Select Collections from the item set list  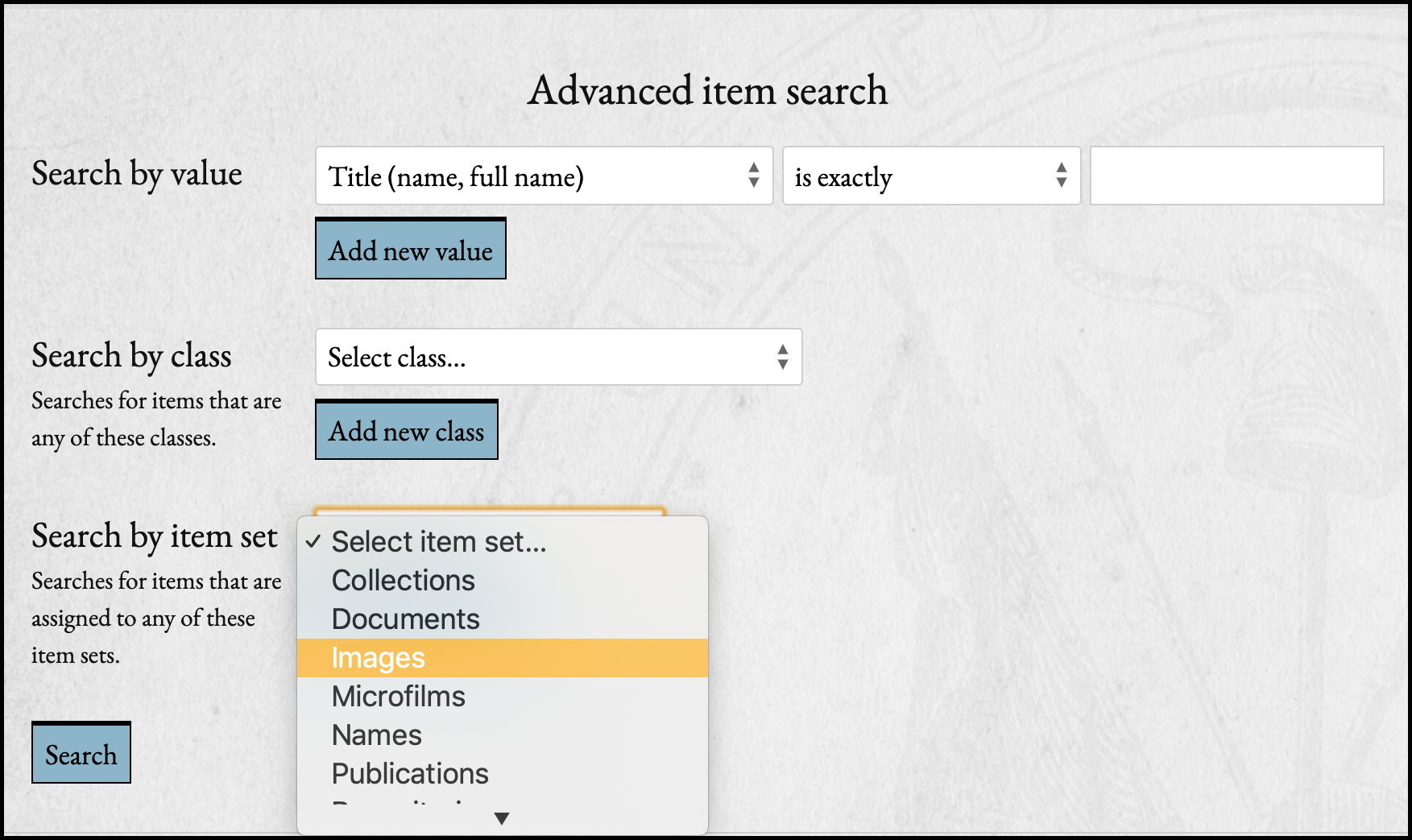tap(403, 581)
